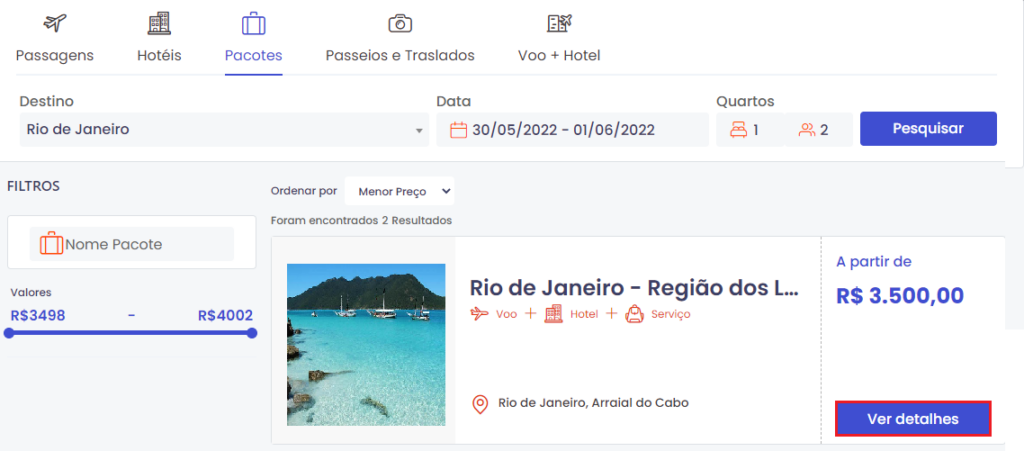The width and height of the screenshot is (1024, 451).
Task: Click the Pesquisar button
Action: pos(928,129)
